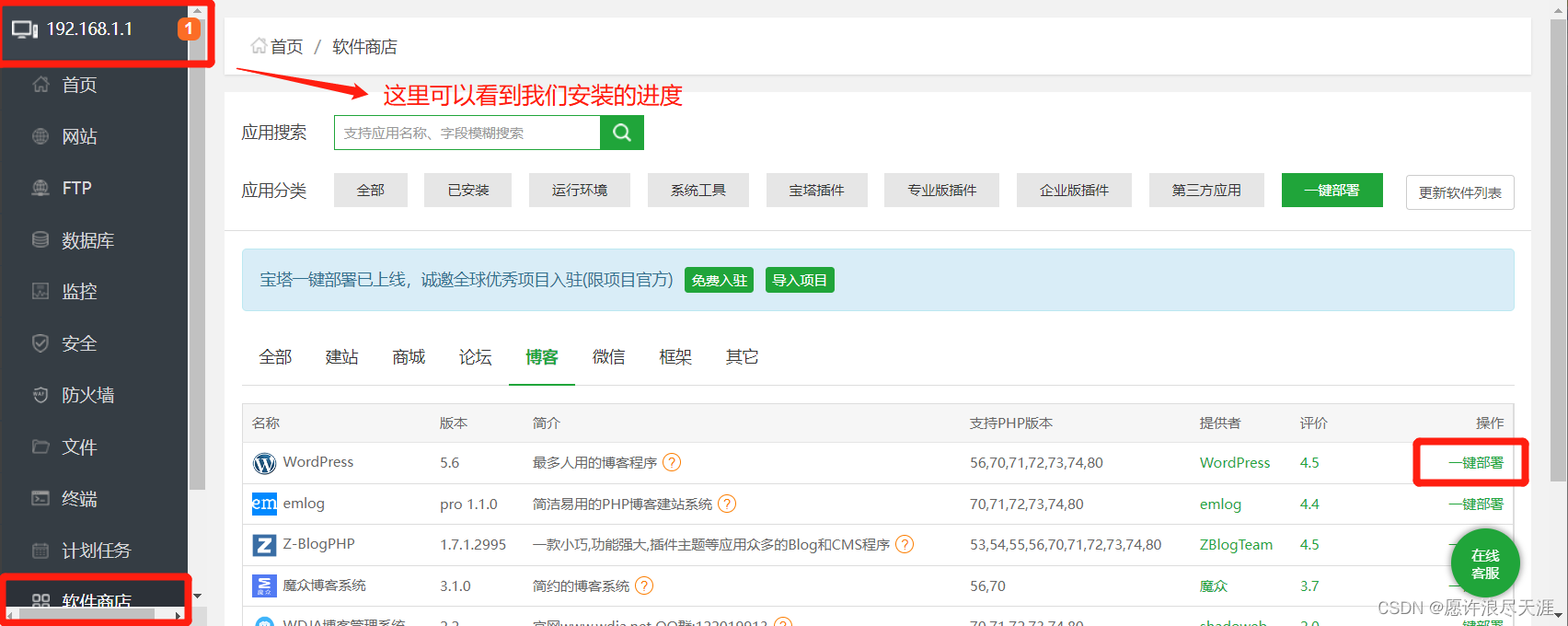The width and height of the screenshot is (1568, 626).
Task: Filter by 企业版插件 category
Action: click(1075, 190)
